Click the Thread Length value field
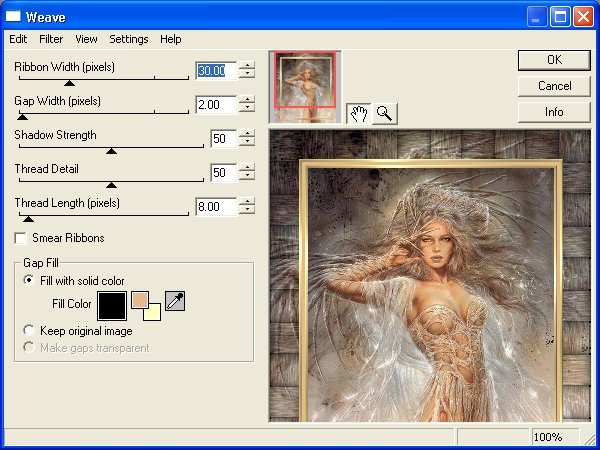Viewport: 600px width, 450px height. (x=216, y=207)
